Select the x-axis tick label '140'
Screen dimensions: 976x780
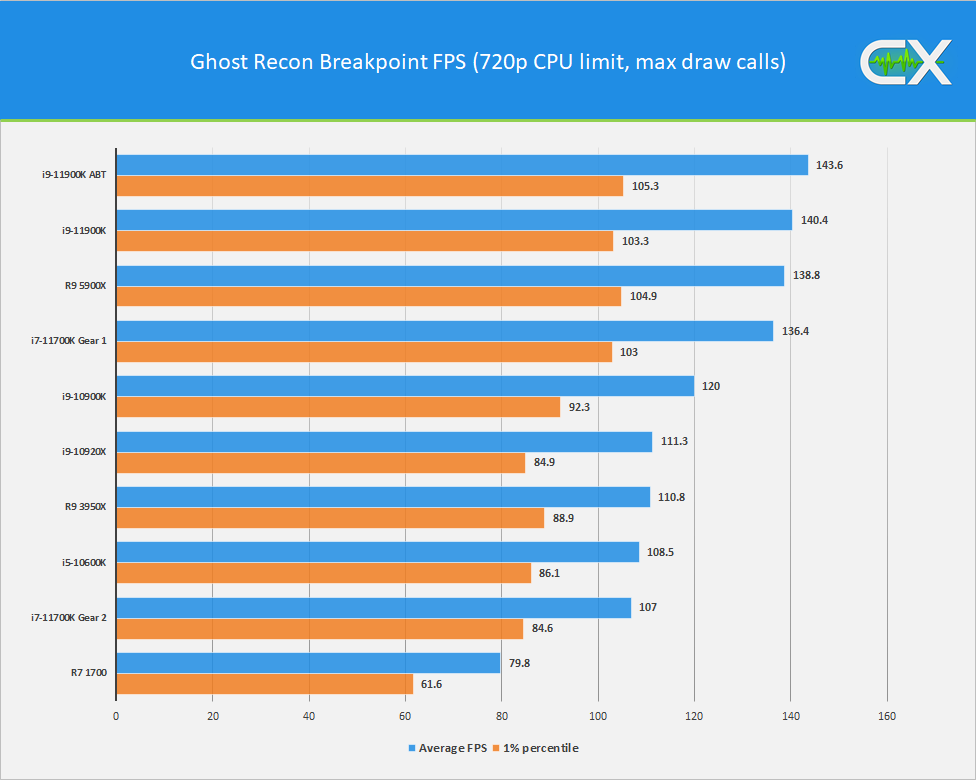(x=791, y=717)
